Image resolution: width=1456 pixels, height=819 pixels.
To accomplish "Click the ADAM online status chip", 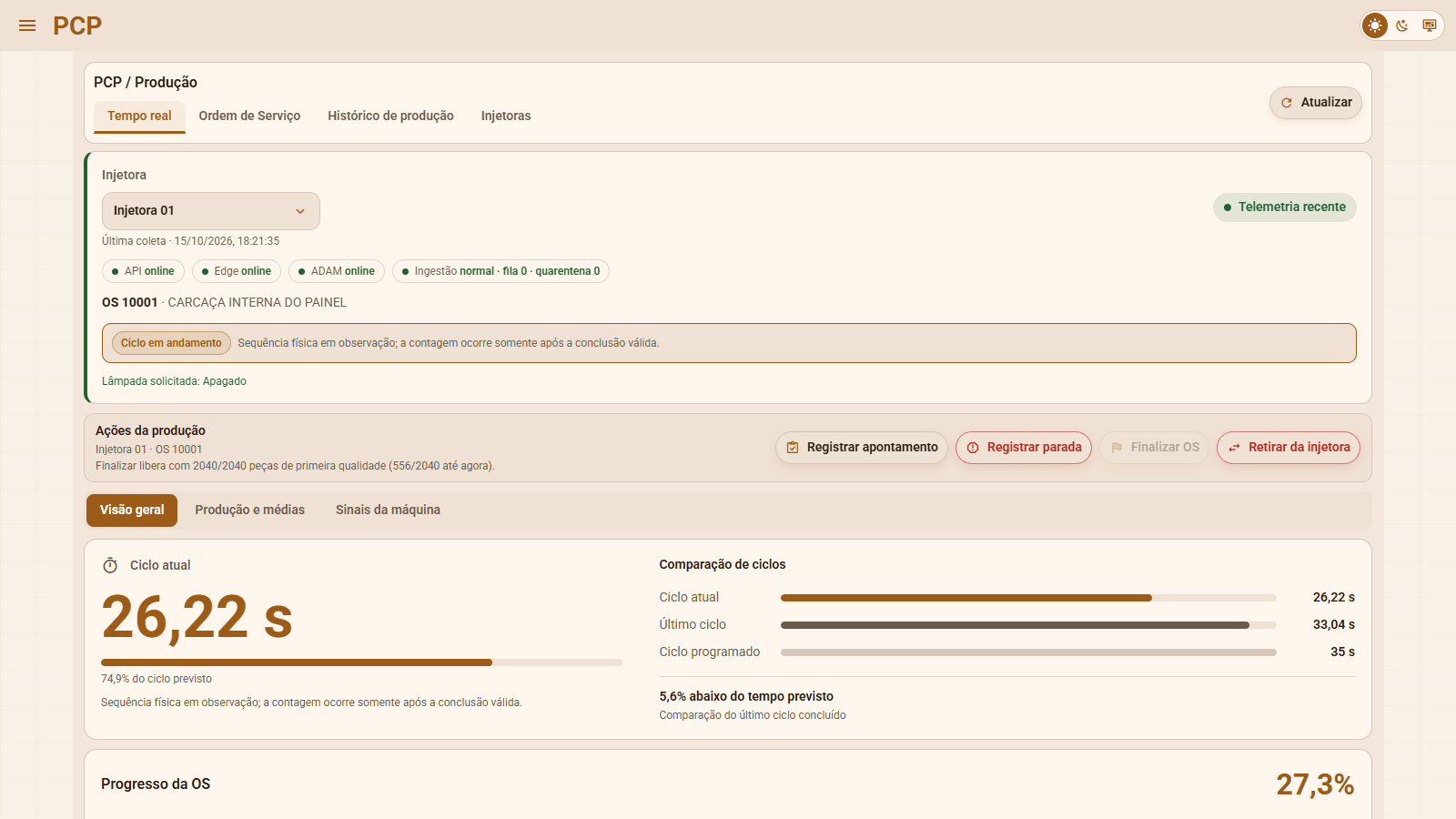I will (337, 271).
